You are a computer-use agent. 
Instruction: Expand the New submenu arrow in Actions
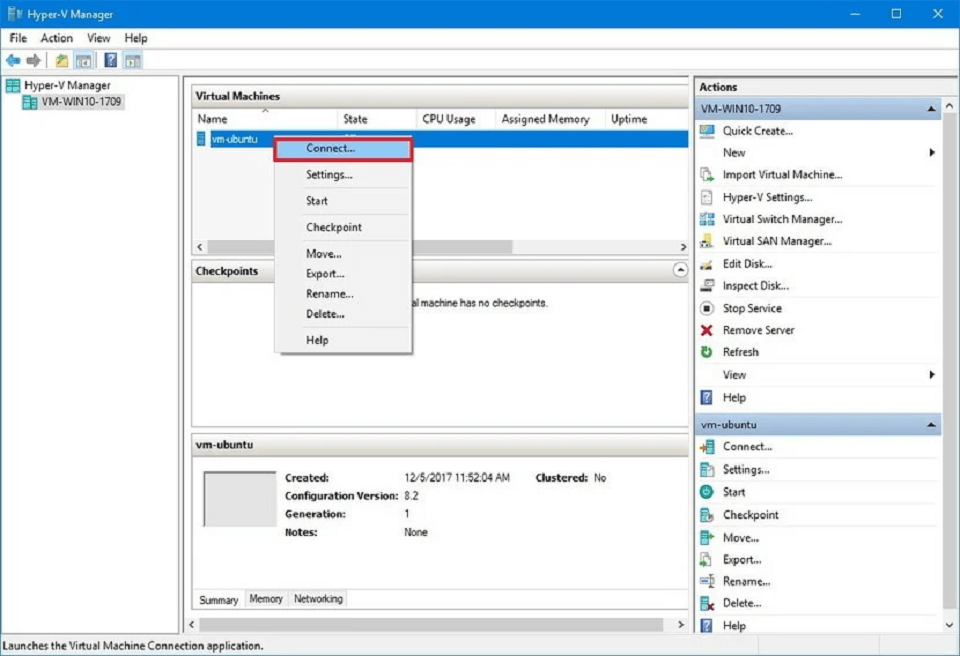point(932,153)
